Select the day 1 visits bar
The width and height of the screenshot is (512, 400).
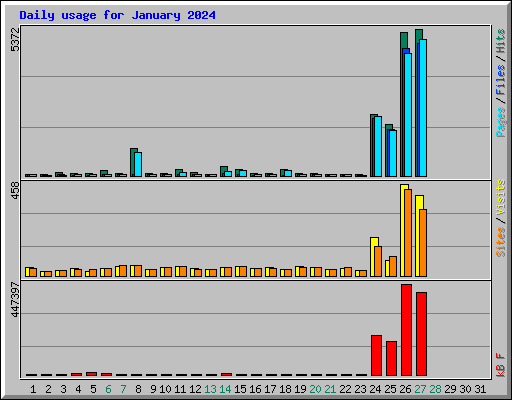click(29, 272)
